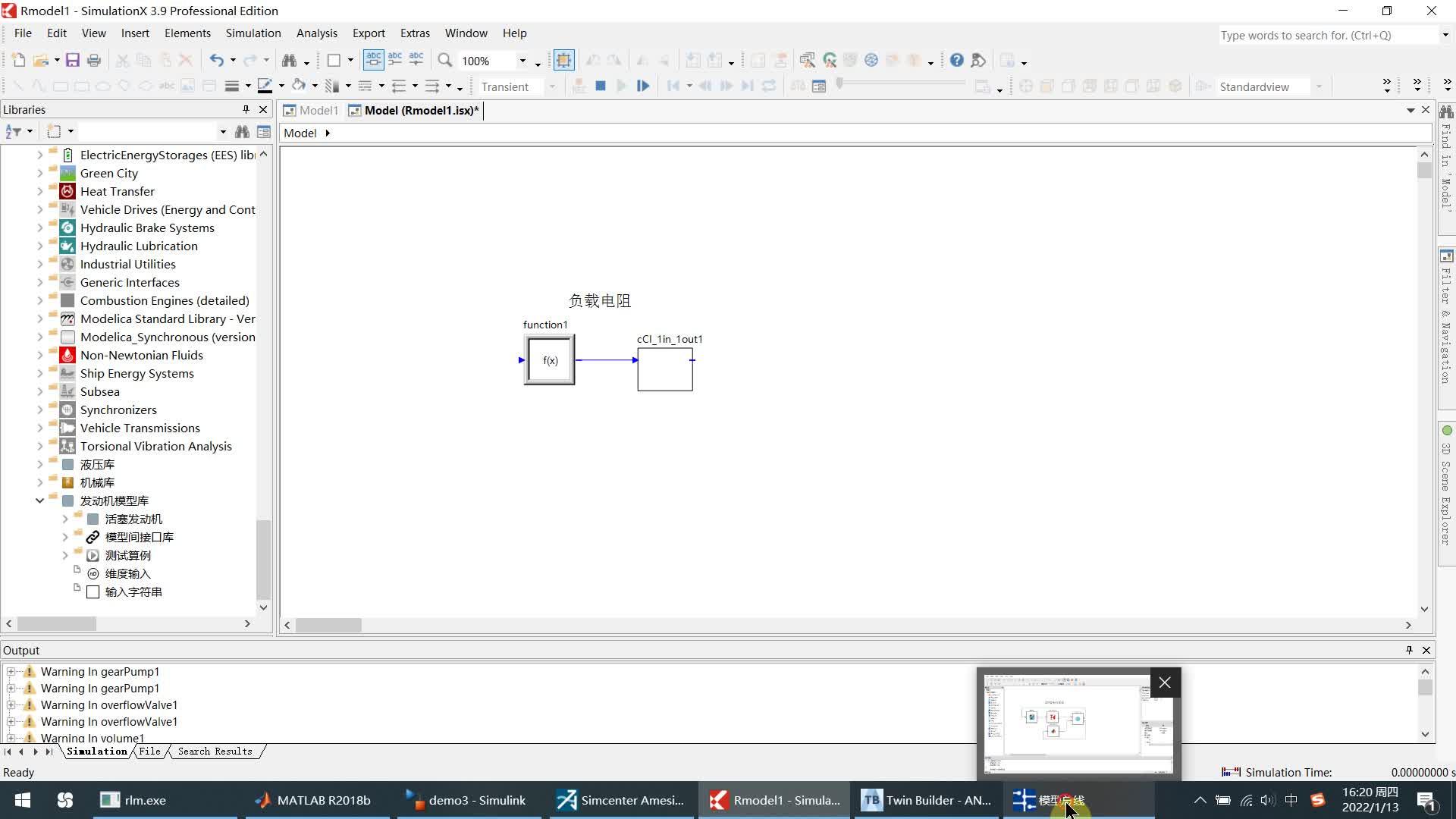Click the function1 f(x) block
Image resolution: width=1456 pixels, height=819 pixels.
[550, 361]
